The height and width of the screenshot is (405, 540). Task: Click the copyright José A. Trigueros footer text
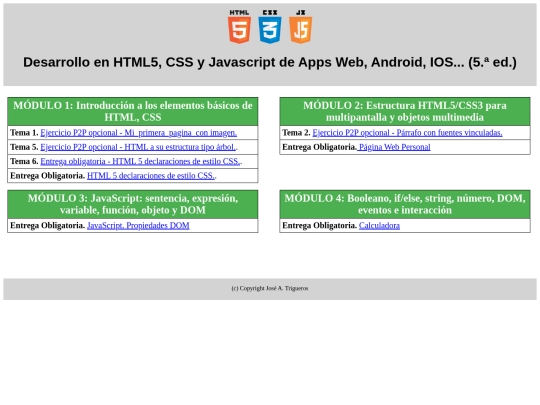(x=270, y=289)
